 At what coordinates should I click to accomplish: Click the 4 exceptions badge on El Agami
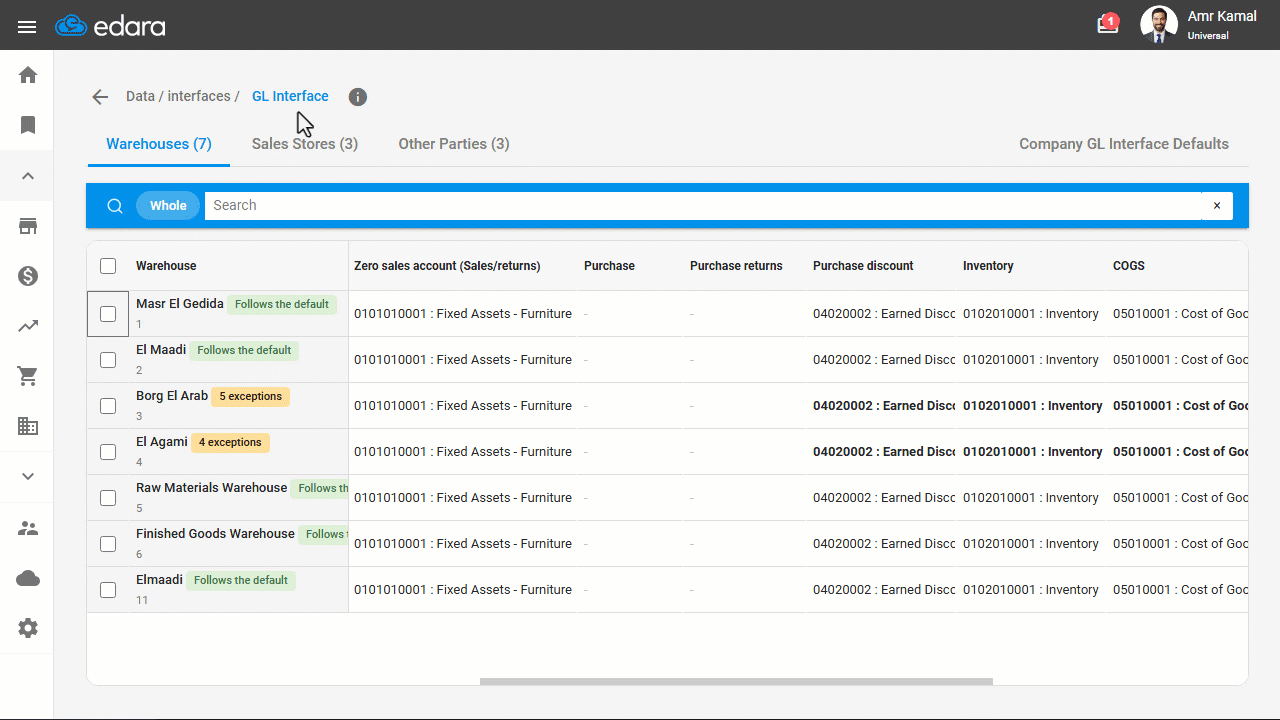(230, 442)
